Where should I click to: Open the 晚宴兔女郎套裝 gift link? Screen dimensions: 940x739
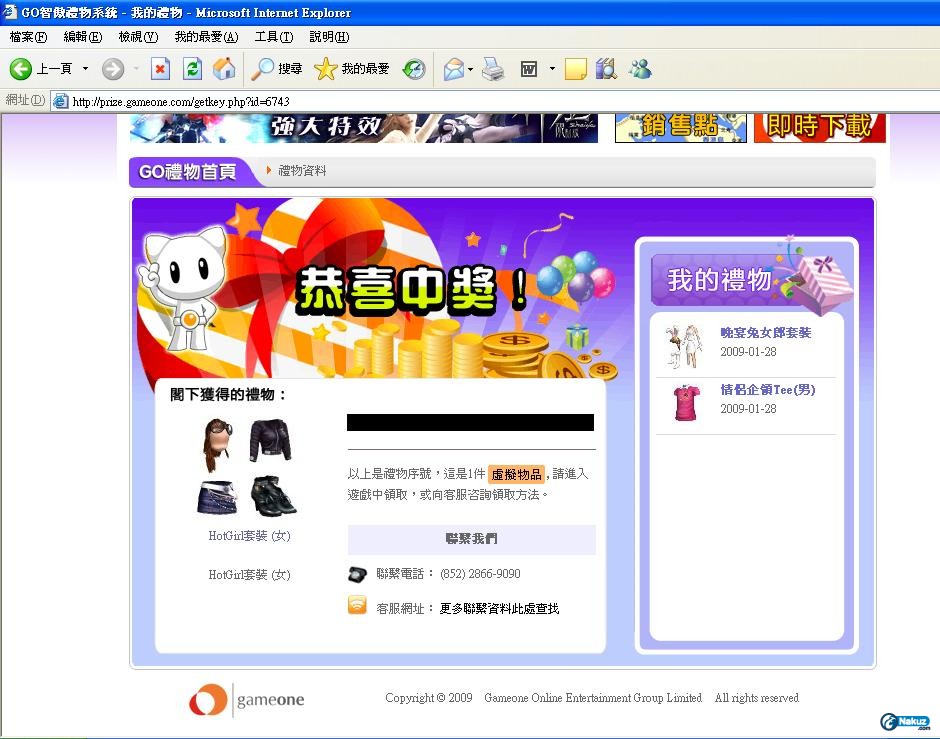766,333
